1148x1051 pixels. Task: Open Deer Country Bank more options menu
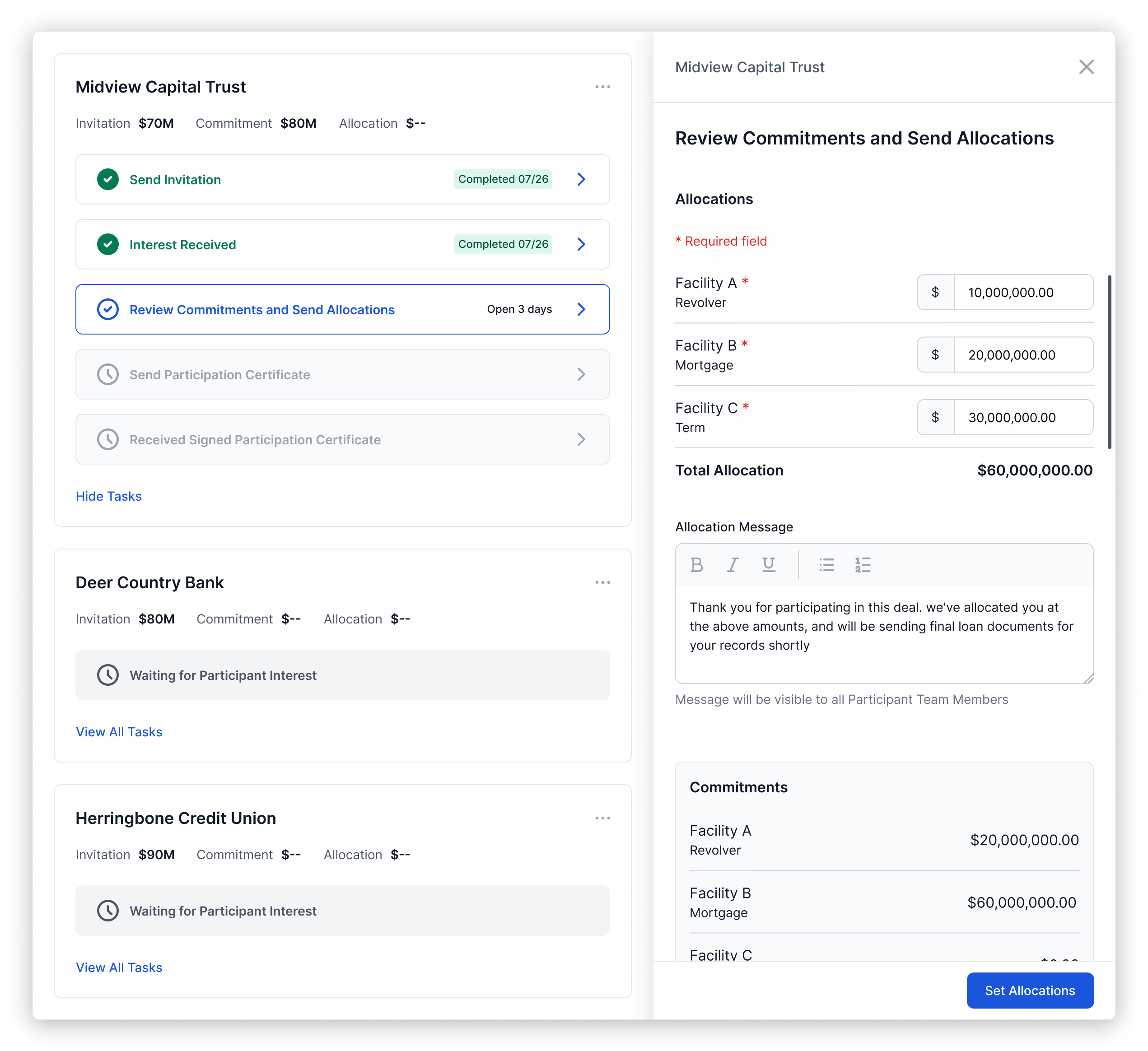tap(602, 582)
